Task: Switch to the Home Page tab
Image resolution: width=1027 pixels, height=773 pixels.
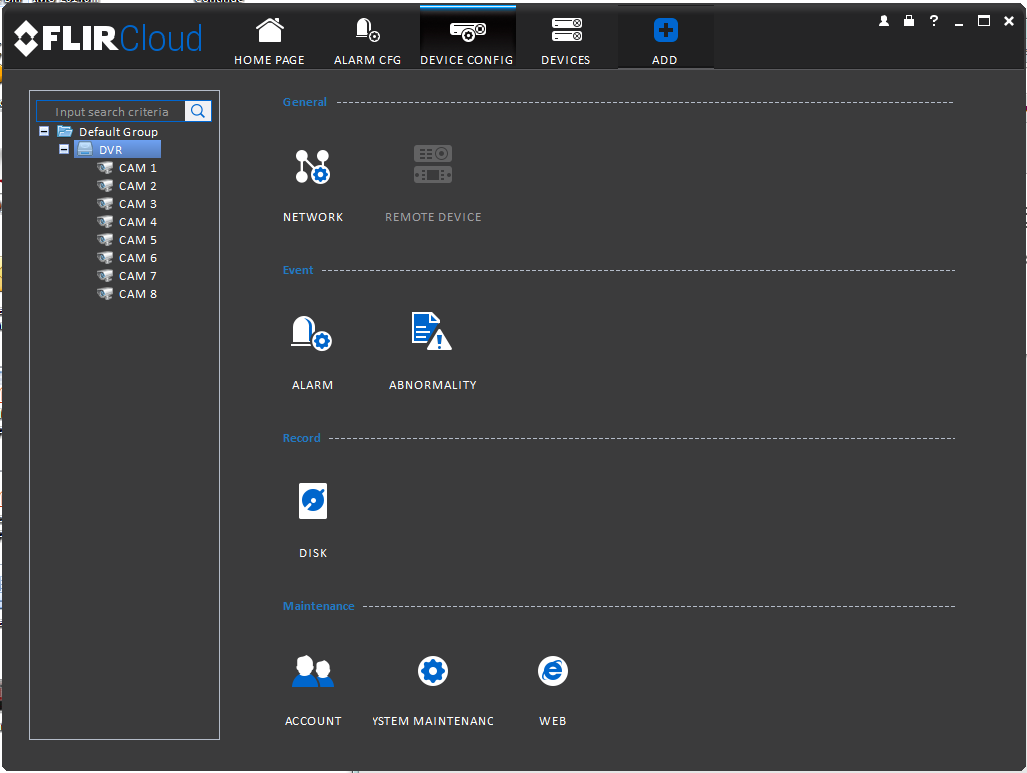Action: pyautogui.click(x=269, y=41)
